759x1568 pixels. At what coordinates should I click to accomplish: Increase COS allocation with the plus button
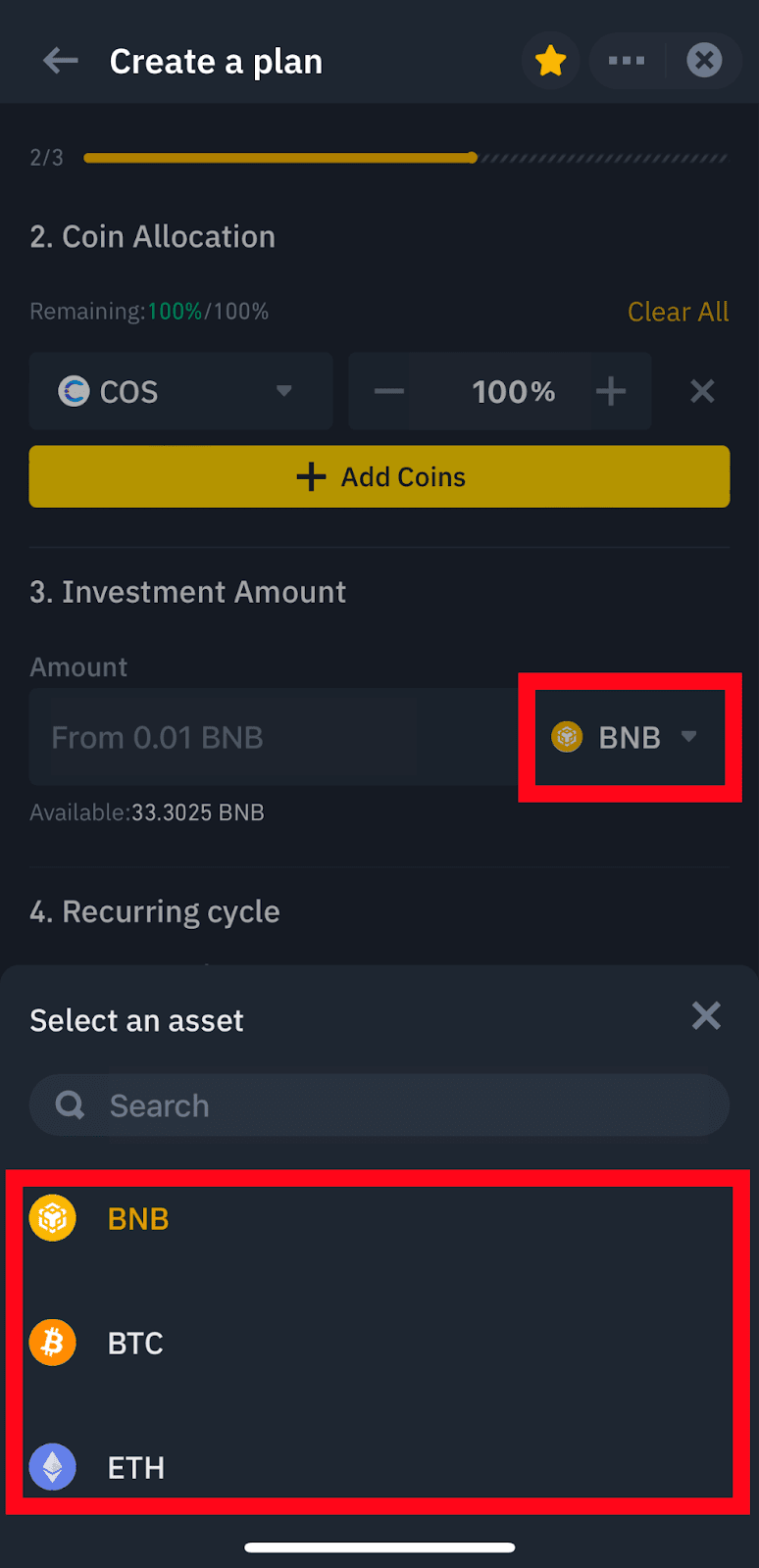[x=611, y=392]
